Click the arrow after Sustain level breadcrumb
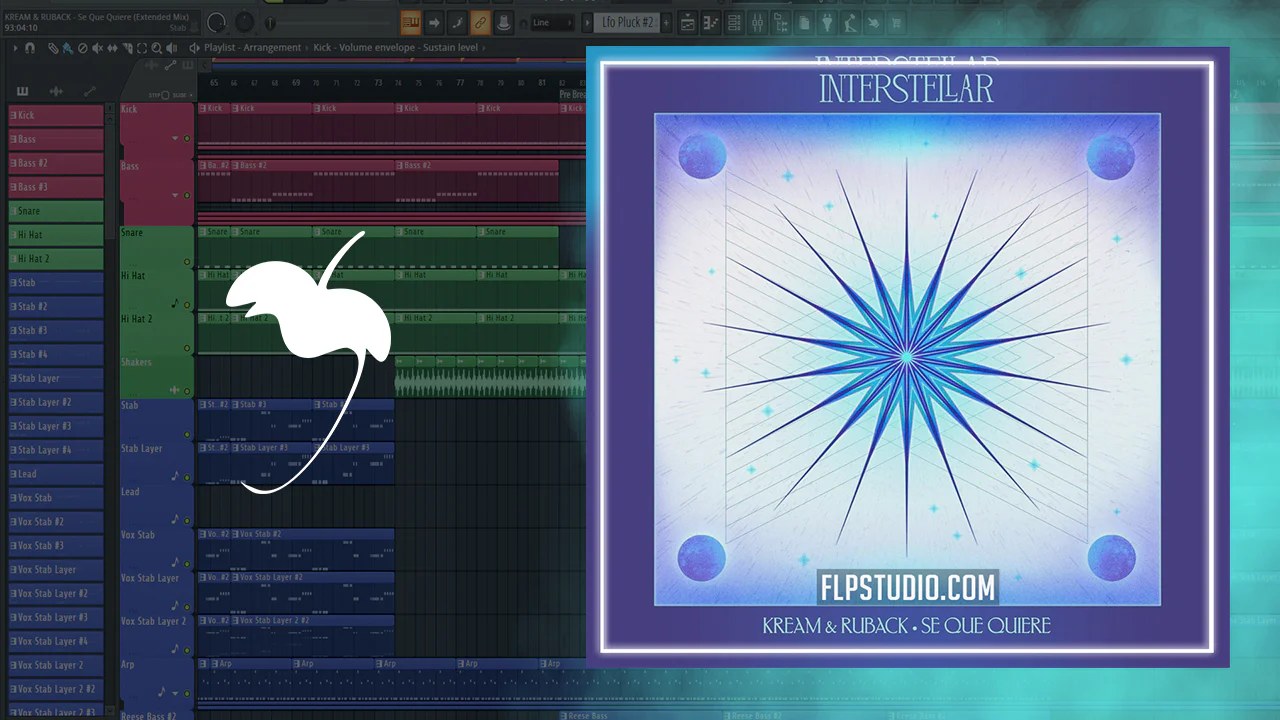This screenshot has height=720, width=1280. (x=485, y=48)
